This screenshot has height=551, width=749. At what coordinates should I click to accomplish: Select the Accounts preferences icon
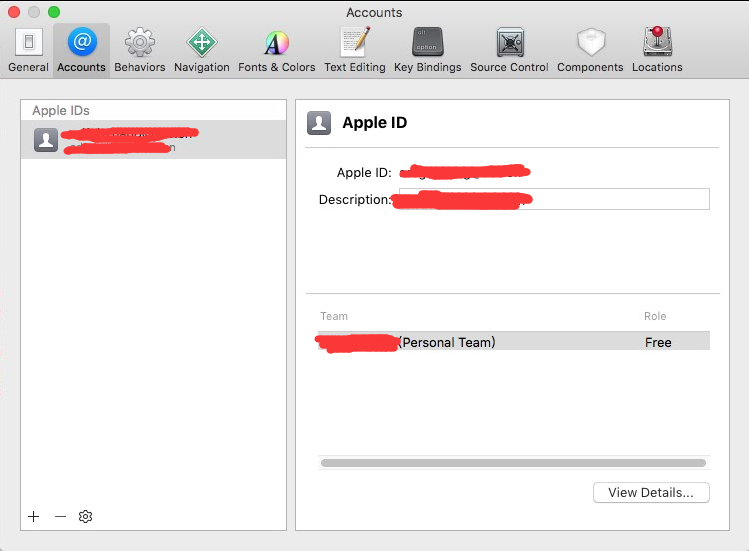[x=81, y=50]
